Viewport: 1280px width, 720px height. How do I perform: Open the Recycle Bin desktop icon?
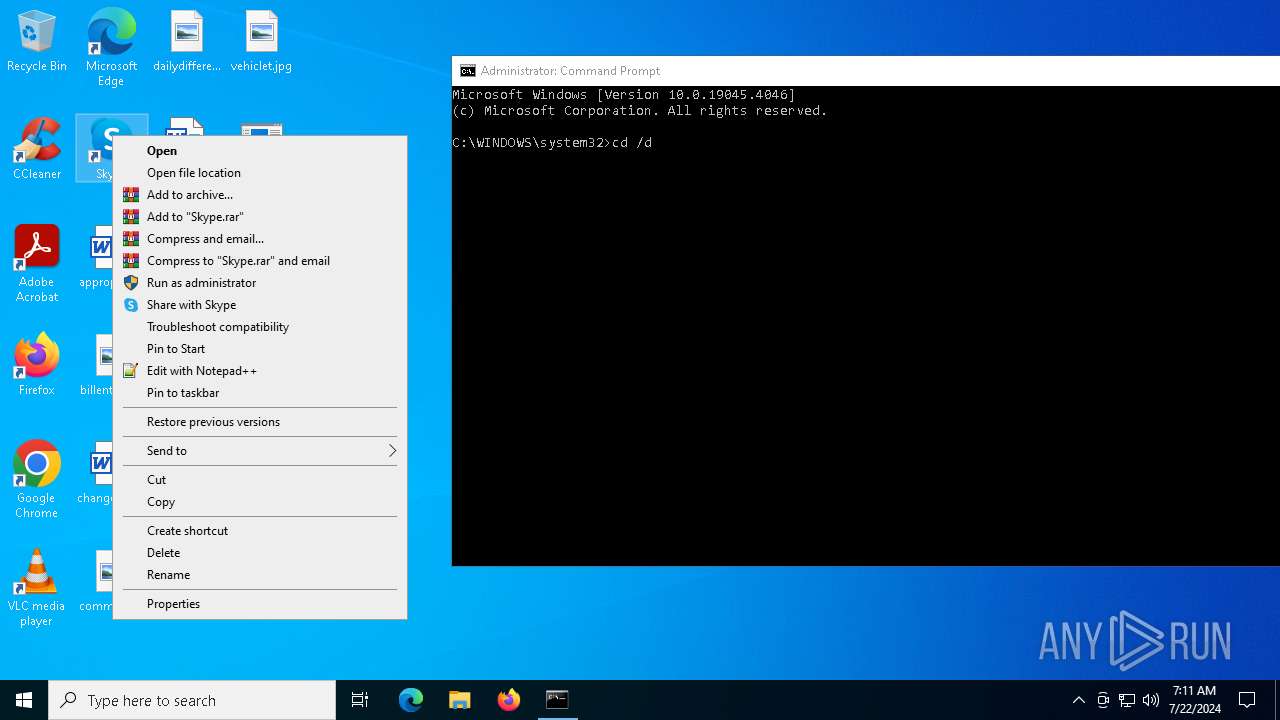tap(37, 41)
